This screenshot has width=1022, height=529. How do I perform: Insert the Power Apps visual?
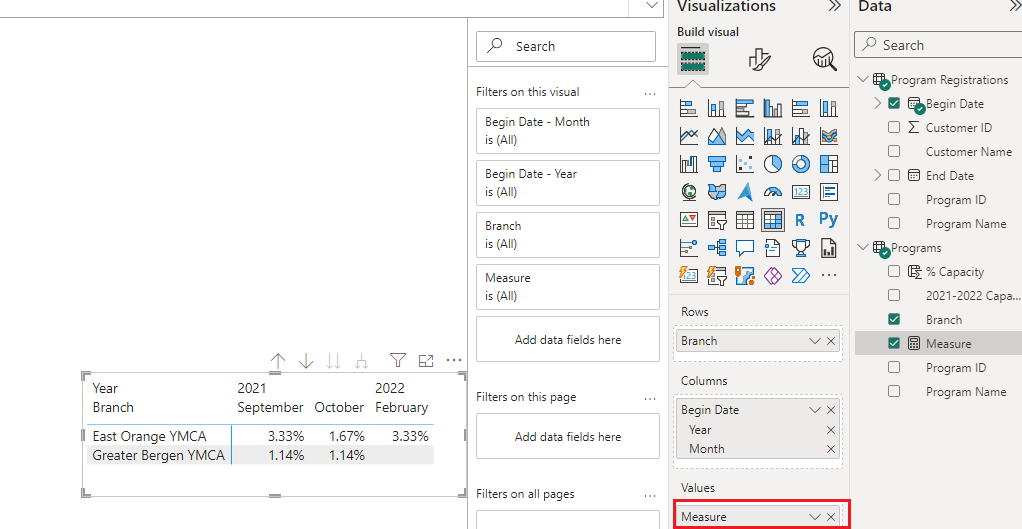773,276
